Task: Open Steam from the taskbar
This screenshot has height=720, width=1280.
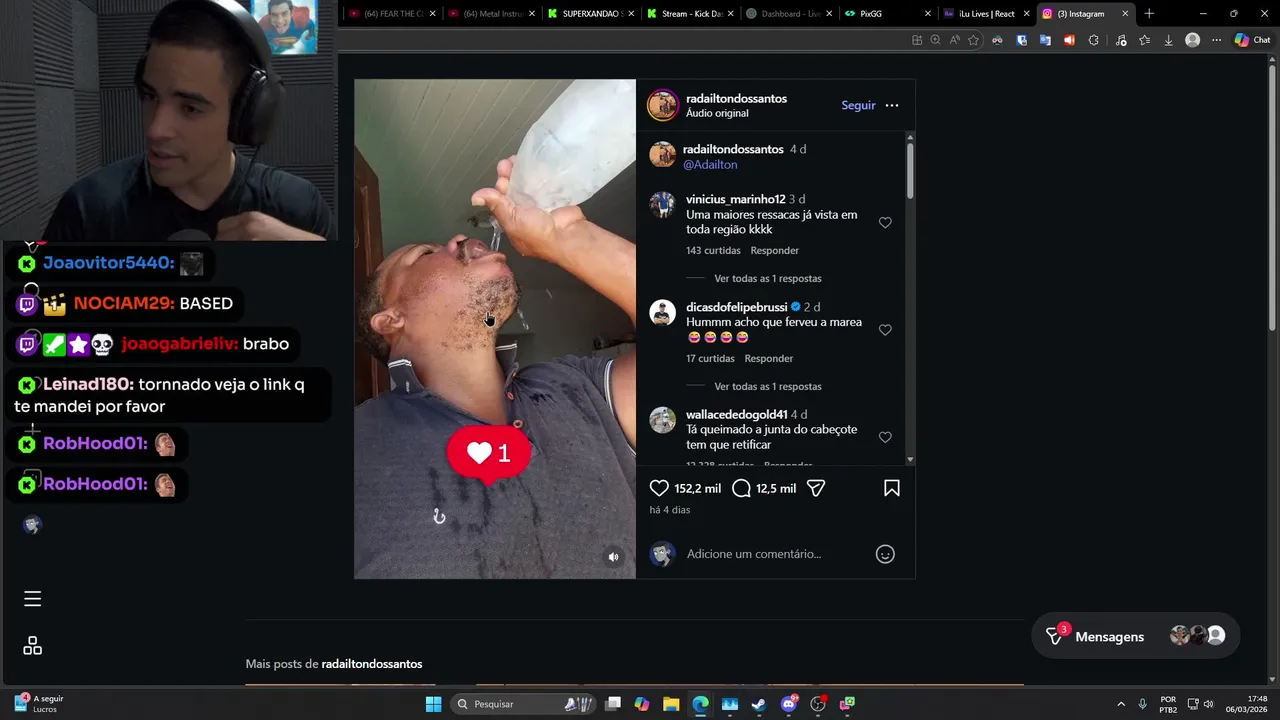Action: point(759,704)
